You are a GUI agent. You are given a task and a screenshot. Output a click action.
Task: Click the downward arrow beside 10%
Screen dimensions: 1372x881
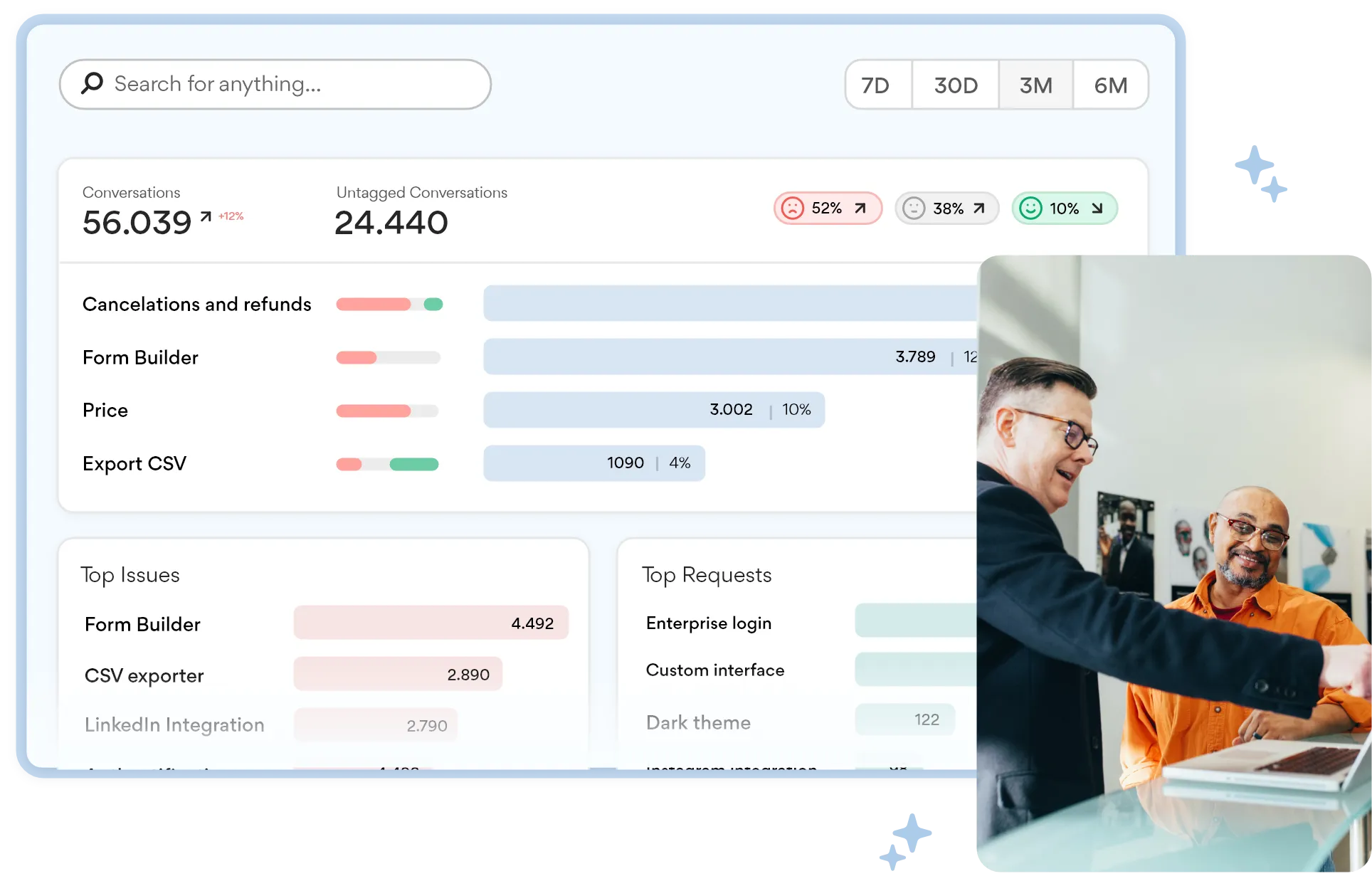(x=1097, y=209)
